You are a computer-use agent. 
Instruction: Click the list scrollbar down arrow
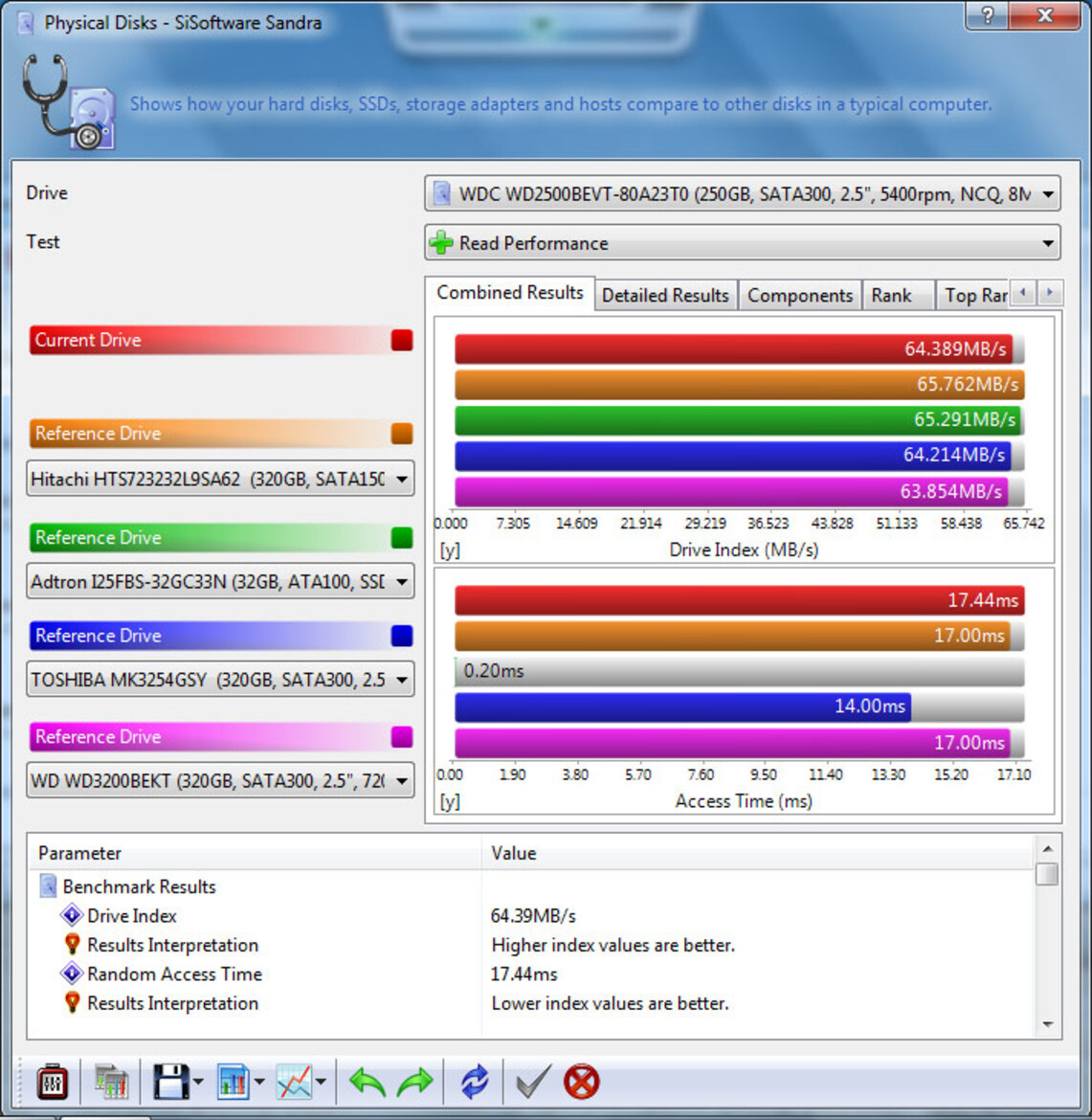point(1048,1024)
